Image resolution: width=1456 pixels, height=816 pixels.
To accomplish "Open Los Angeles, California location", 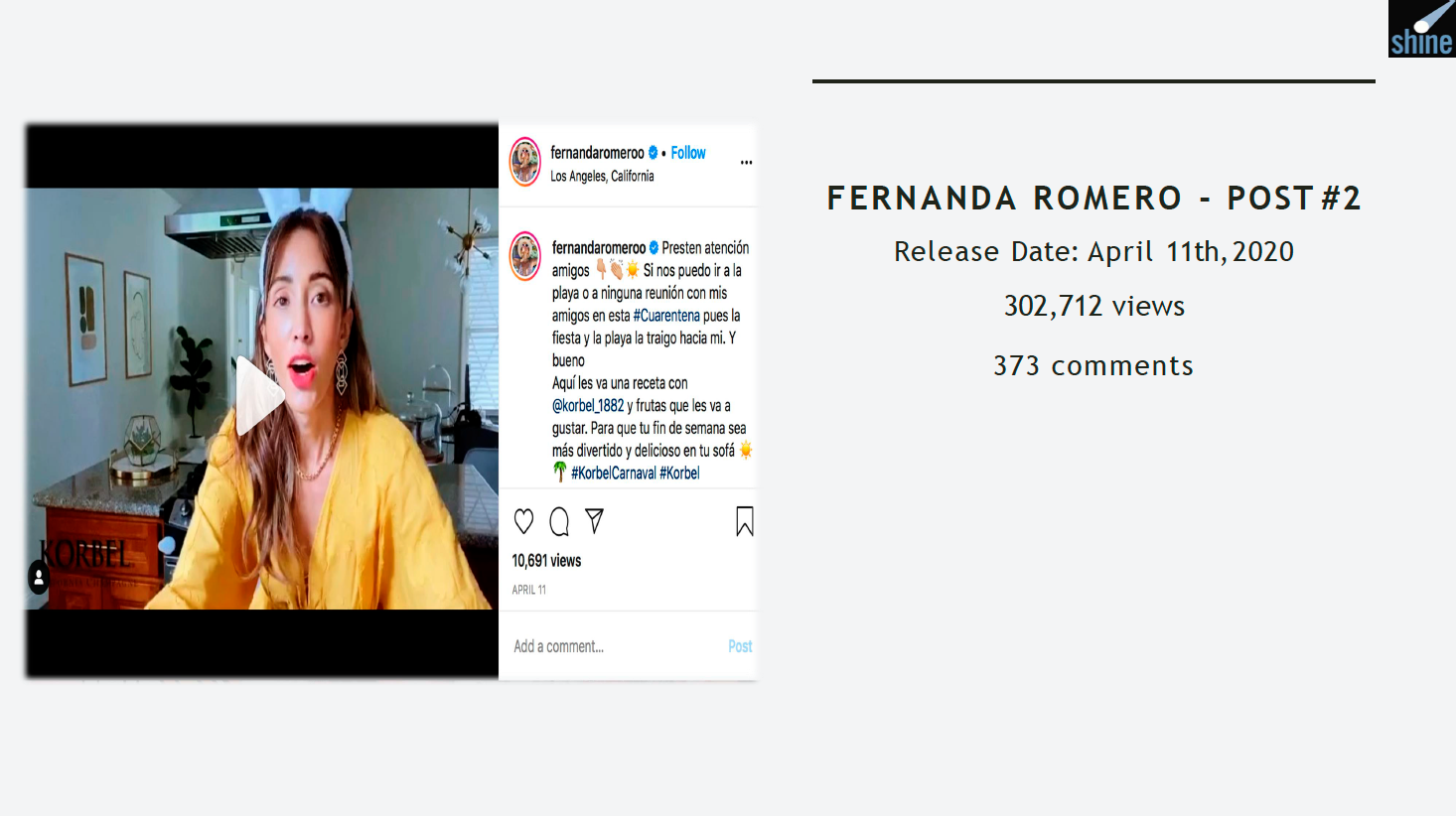I will tap(602, 176).
